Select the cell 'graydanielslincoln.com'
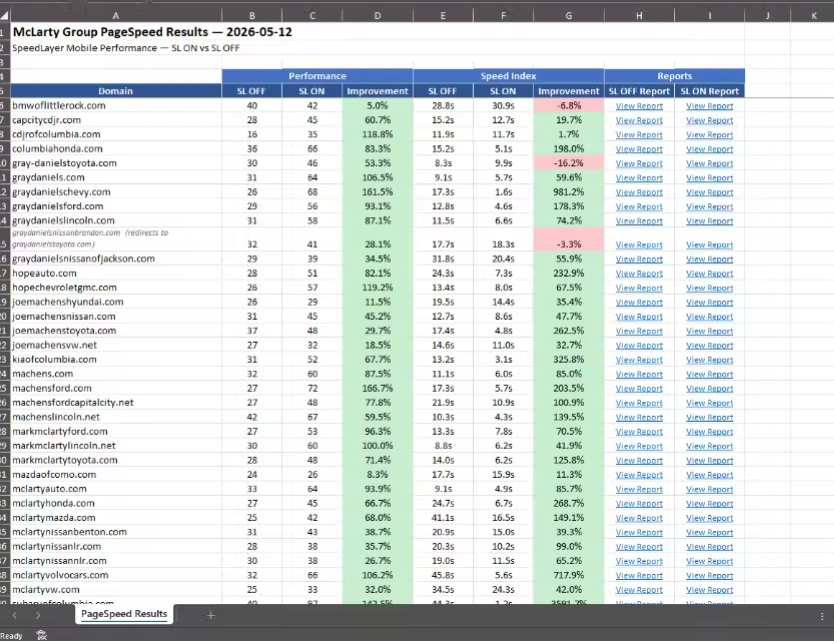 pos(115,220)
